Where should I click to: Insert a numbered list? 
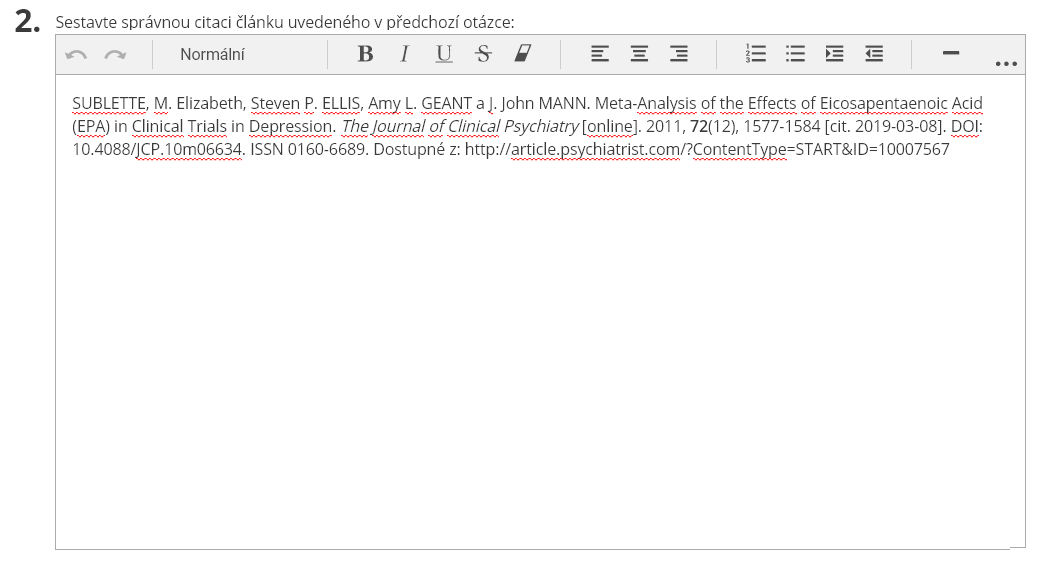tap(756, 55)
